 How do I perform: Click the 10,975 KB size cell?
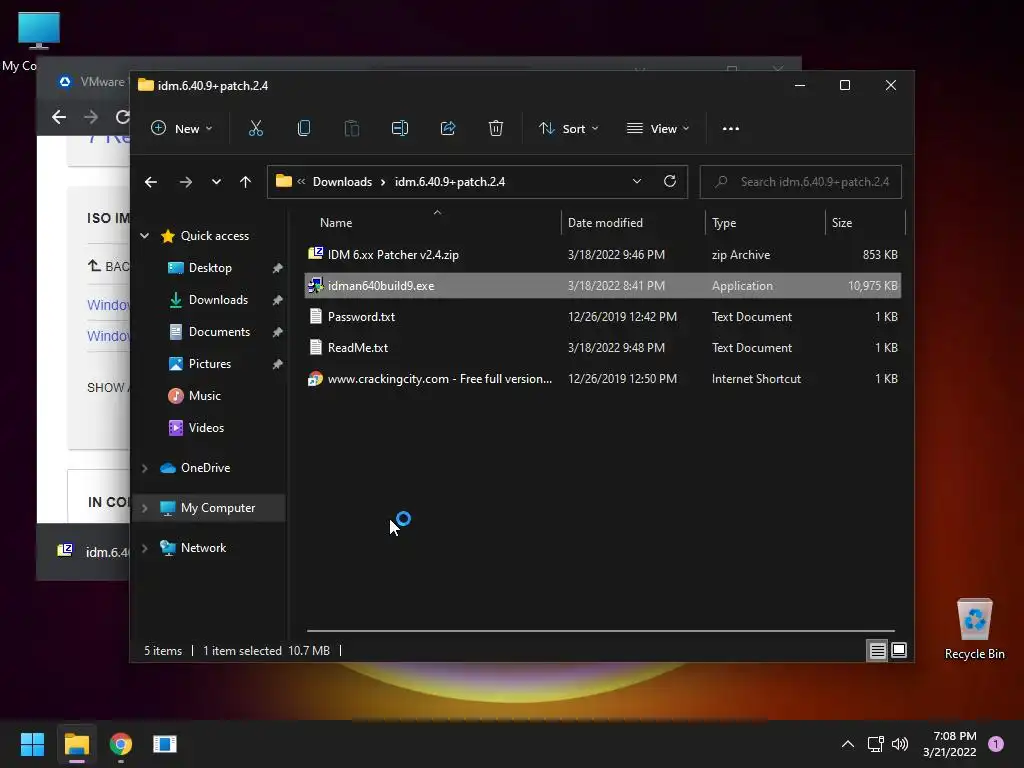pos(872,285)
